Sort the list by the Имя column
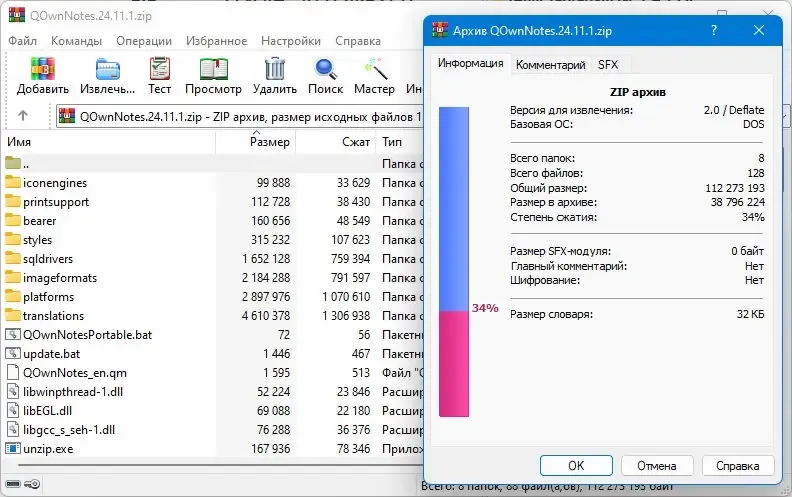 pos(109,142)
